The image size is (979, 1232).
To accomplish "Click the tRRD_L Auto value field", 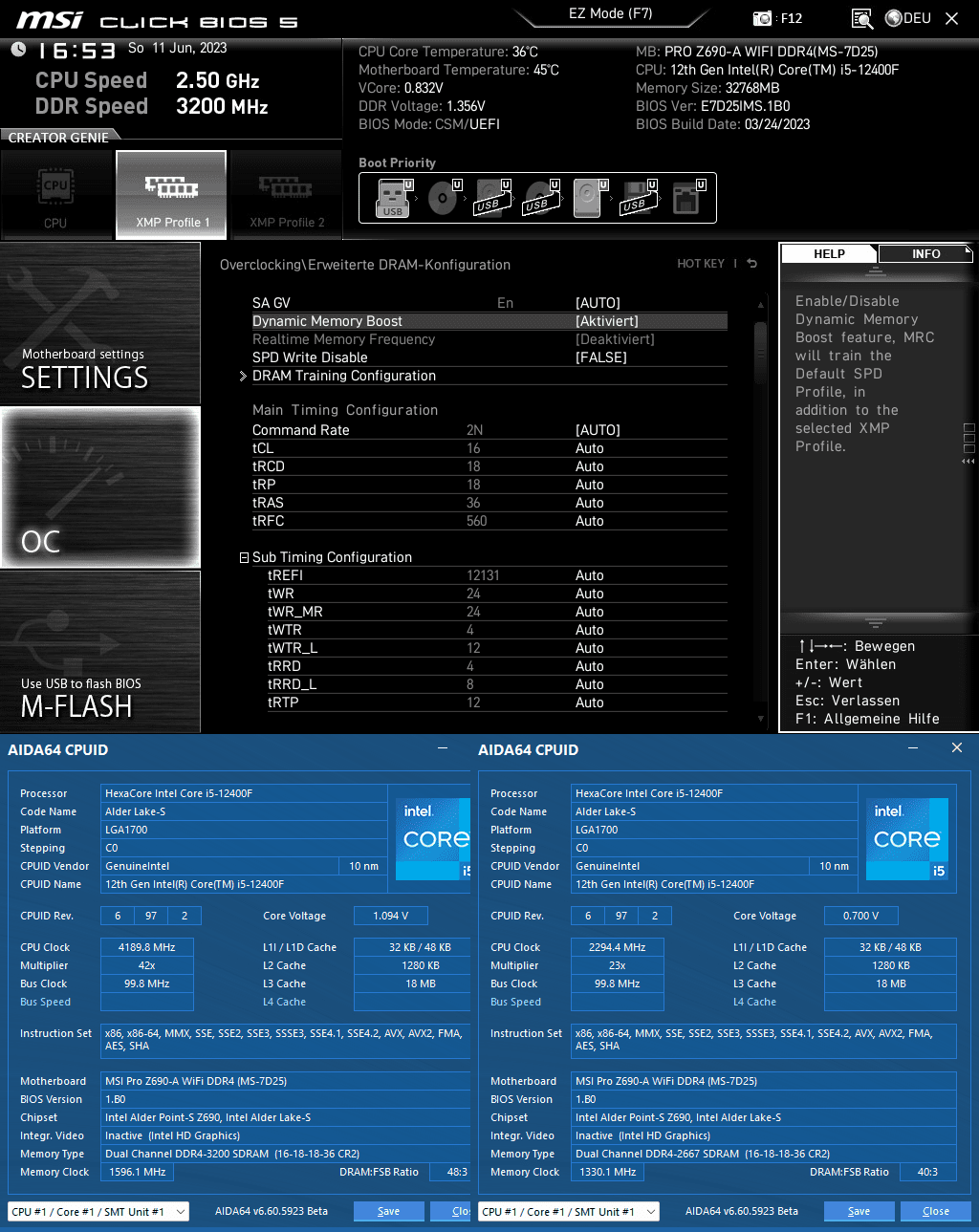I will 590,684.
